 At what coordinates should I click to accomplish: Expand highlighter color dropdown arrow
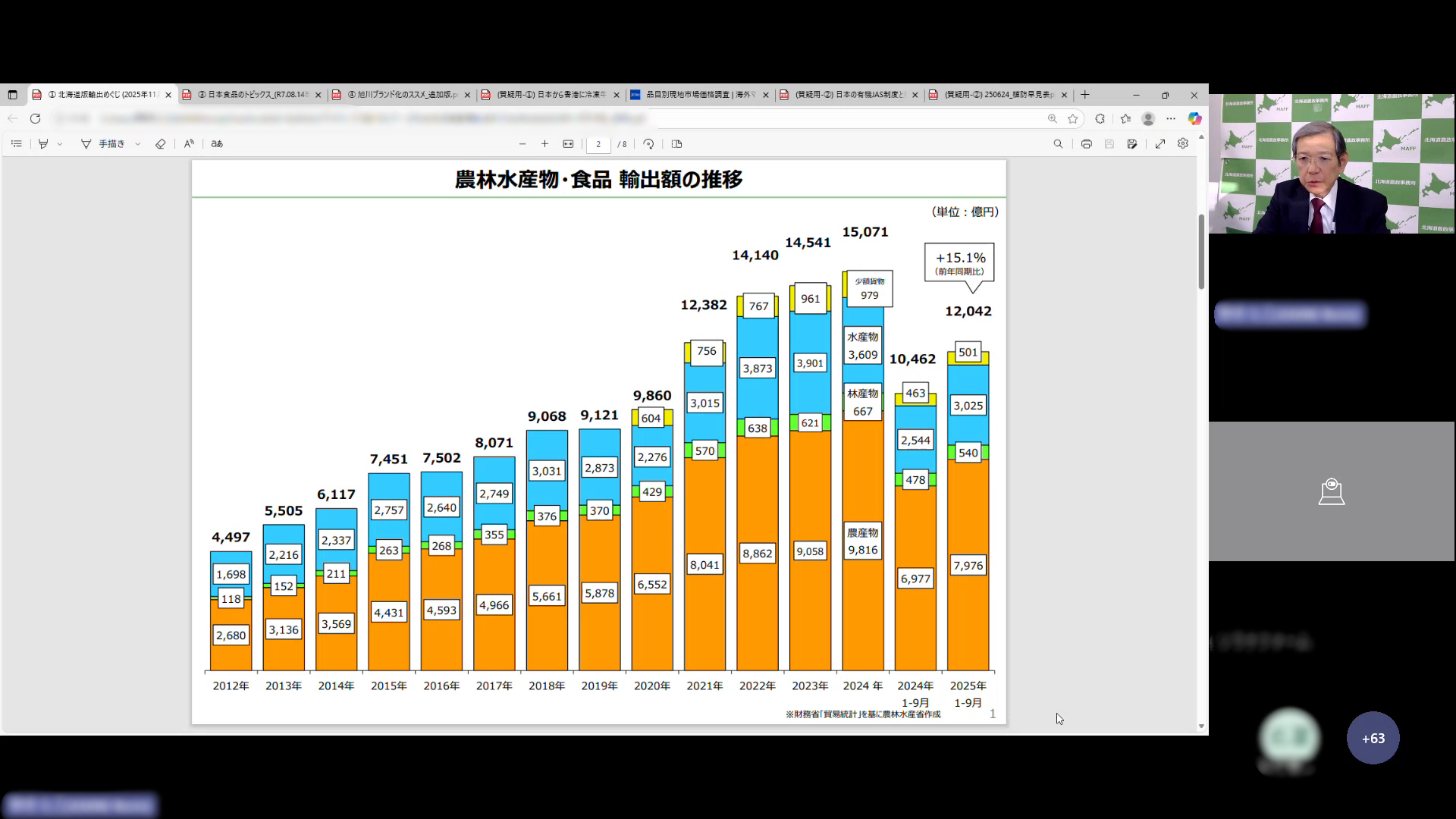(x=60, y=144)
